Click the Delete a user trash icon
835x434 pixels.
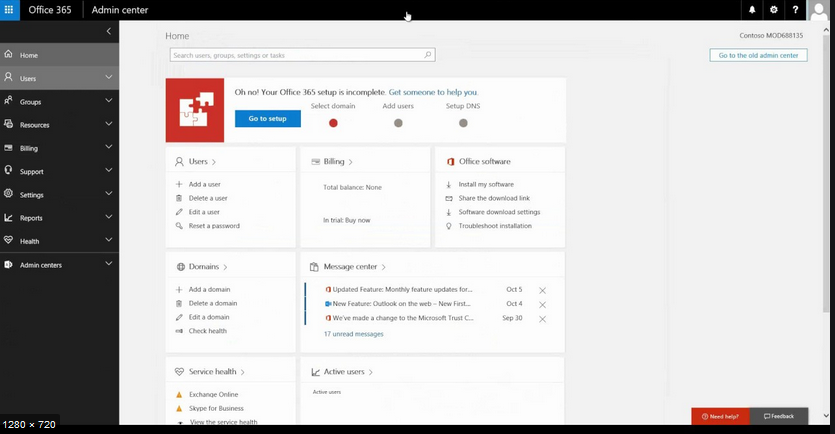coord(179,198)
